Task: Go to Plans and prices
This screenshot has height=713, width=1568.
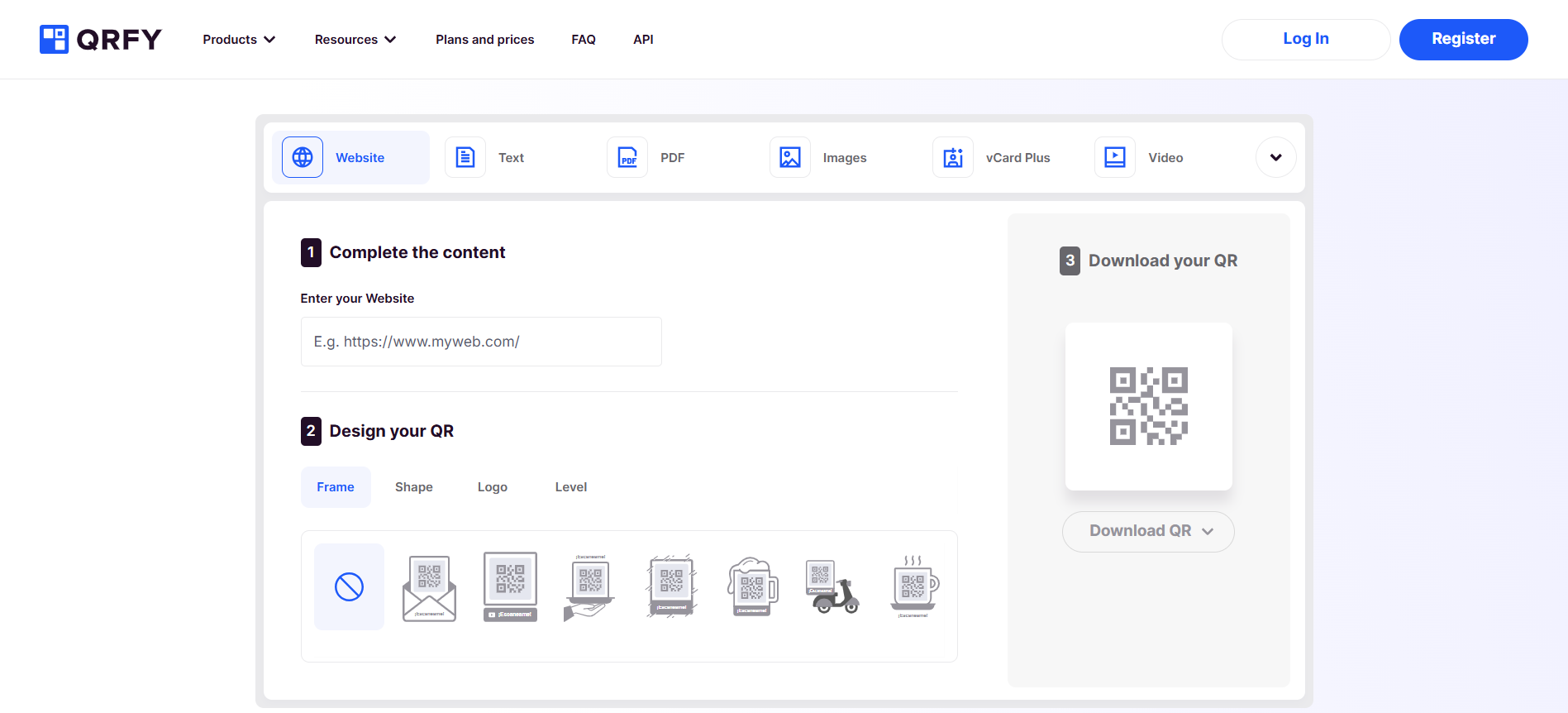Action: (x=485, y=39)
